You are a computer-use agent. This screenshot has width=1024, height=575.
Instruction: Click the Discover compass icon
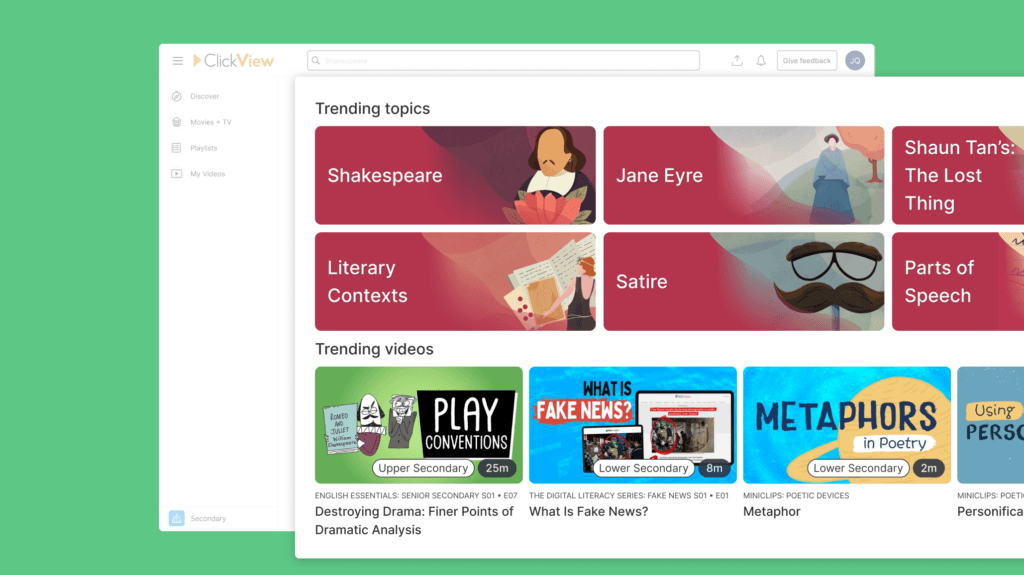[177, 97]
